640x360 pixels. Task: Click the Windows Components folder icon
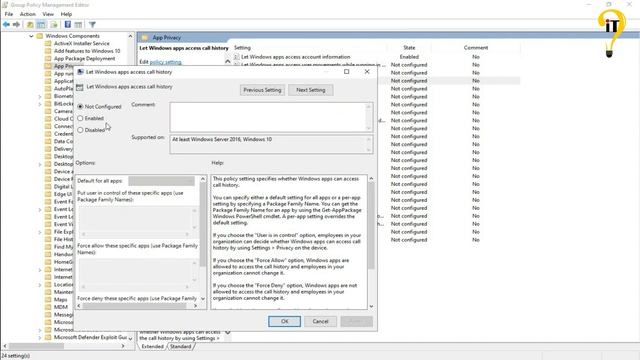(40, 36)
